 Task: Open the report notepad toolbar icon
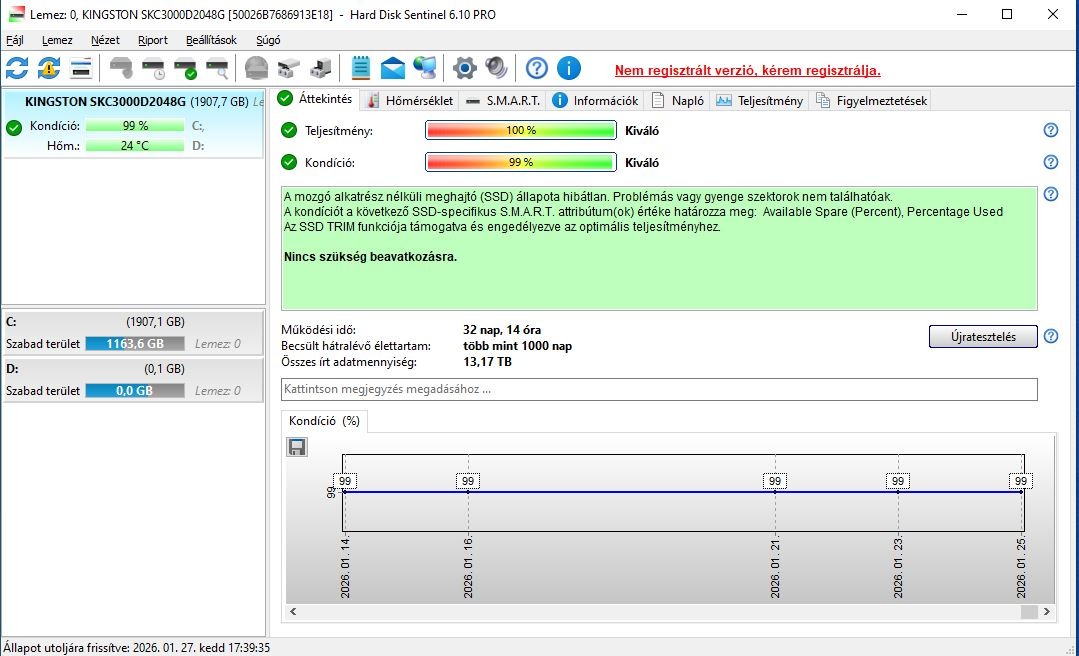click(361, 68)
